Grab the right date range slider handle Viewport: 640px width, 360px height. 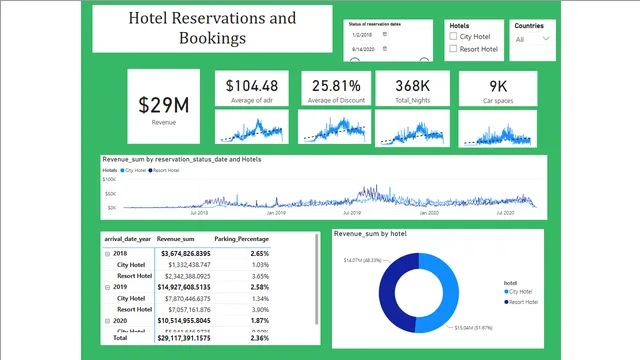coord(424,60)
